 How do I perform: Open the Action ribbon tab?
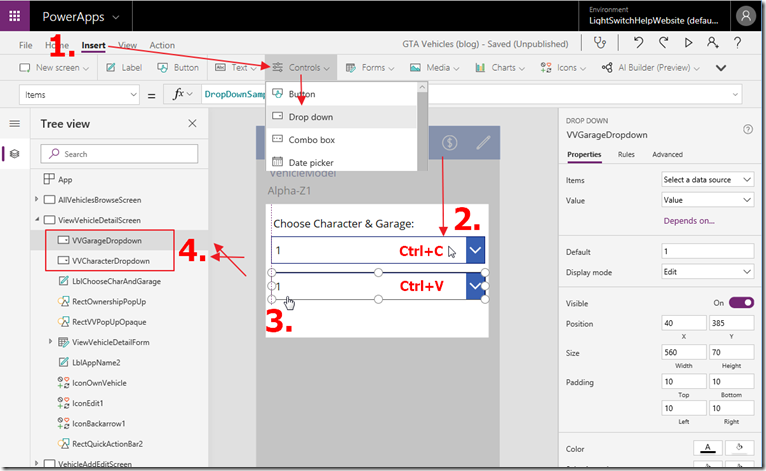[x=162, y=45]
